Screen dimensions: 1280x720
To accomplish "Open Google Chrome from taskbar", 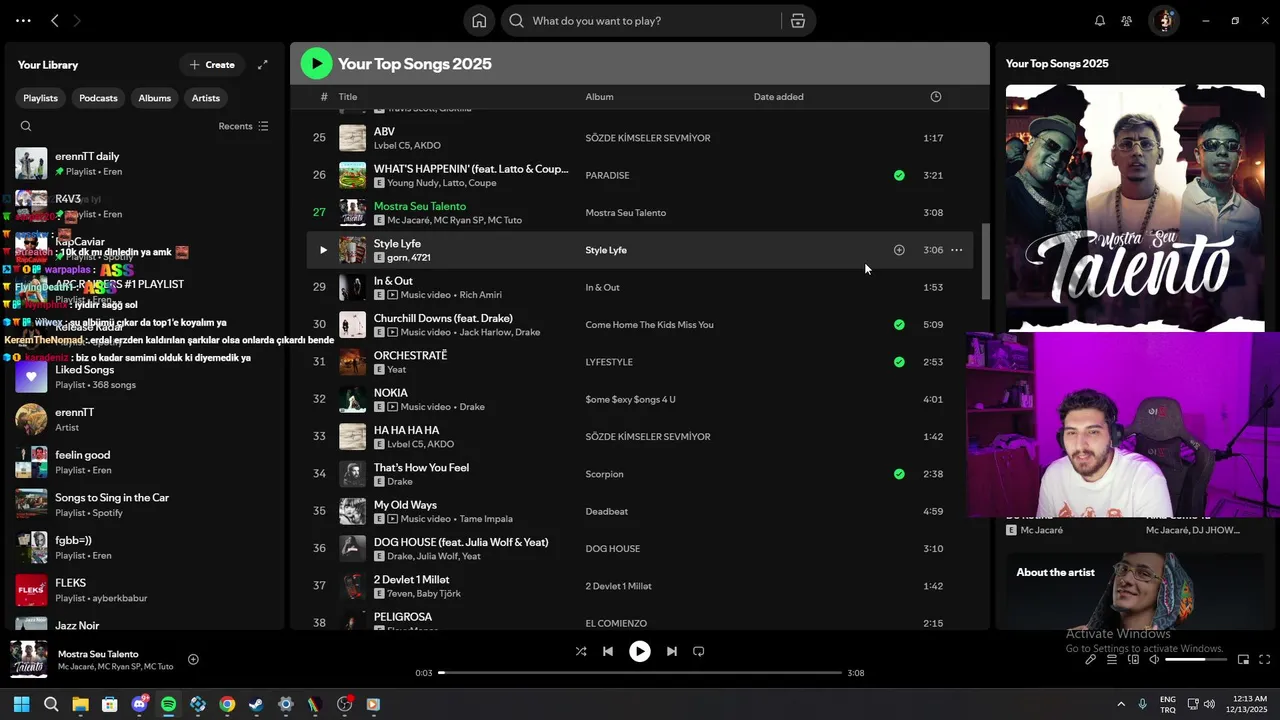I will tap(227, 704).
